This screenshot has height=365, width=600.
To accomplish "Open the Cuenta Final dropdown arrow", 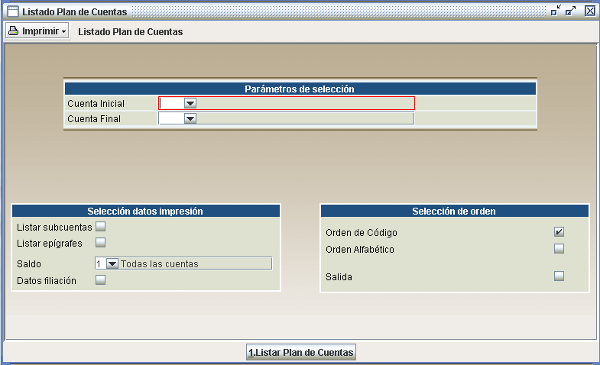I will (190, 119).
